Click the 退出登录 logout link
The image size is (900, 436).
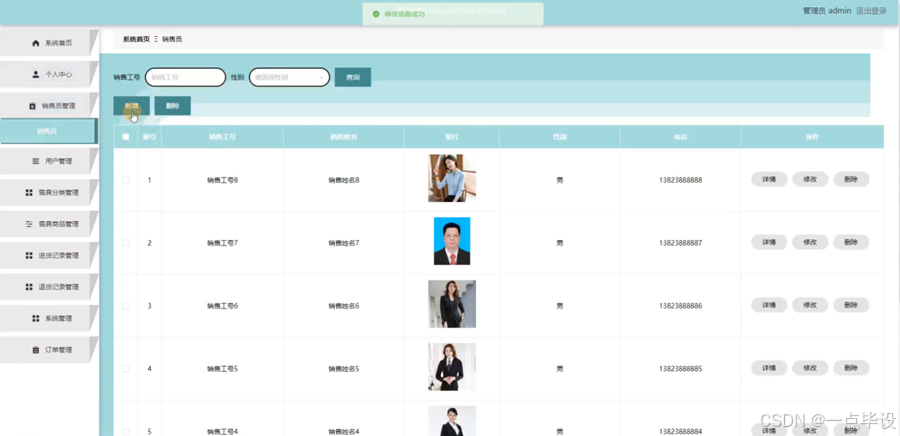pyautogui.click(x=871, y=11)
